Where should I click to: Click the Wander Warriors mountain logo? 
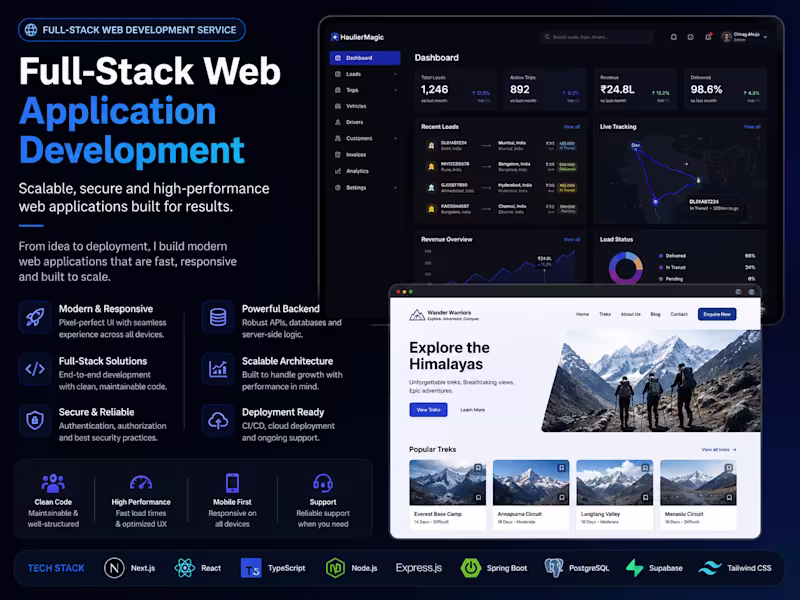click(417, 315)
